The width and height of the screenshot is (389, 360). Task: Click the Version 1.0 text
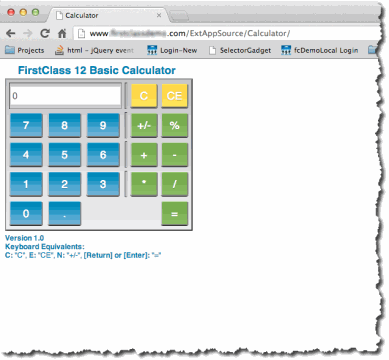point(24,238)
